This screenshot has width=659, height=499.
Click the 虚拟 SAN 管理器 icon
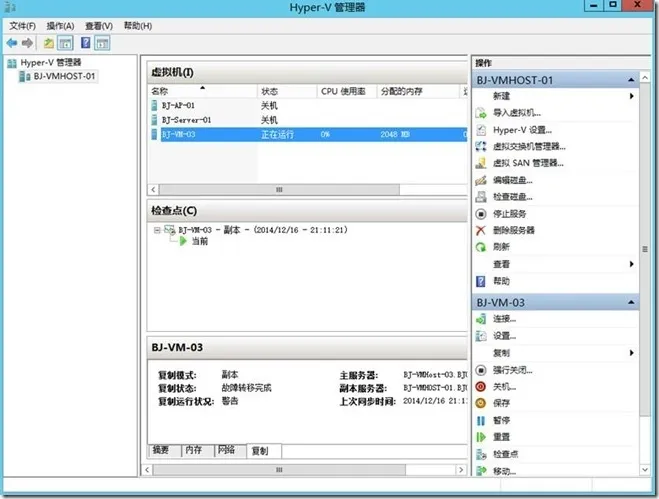pos(481,163)
